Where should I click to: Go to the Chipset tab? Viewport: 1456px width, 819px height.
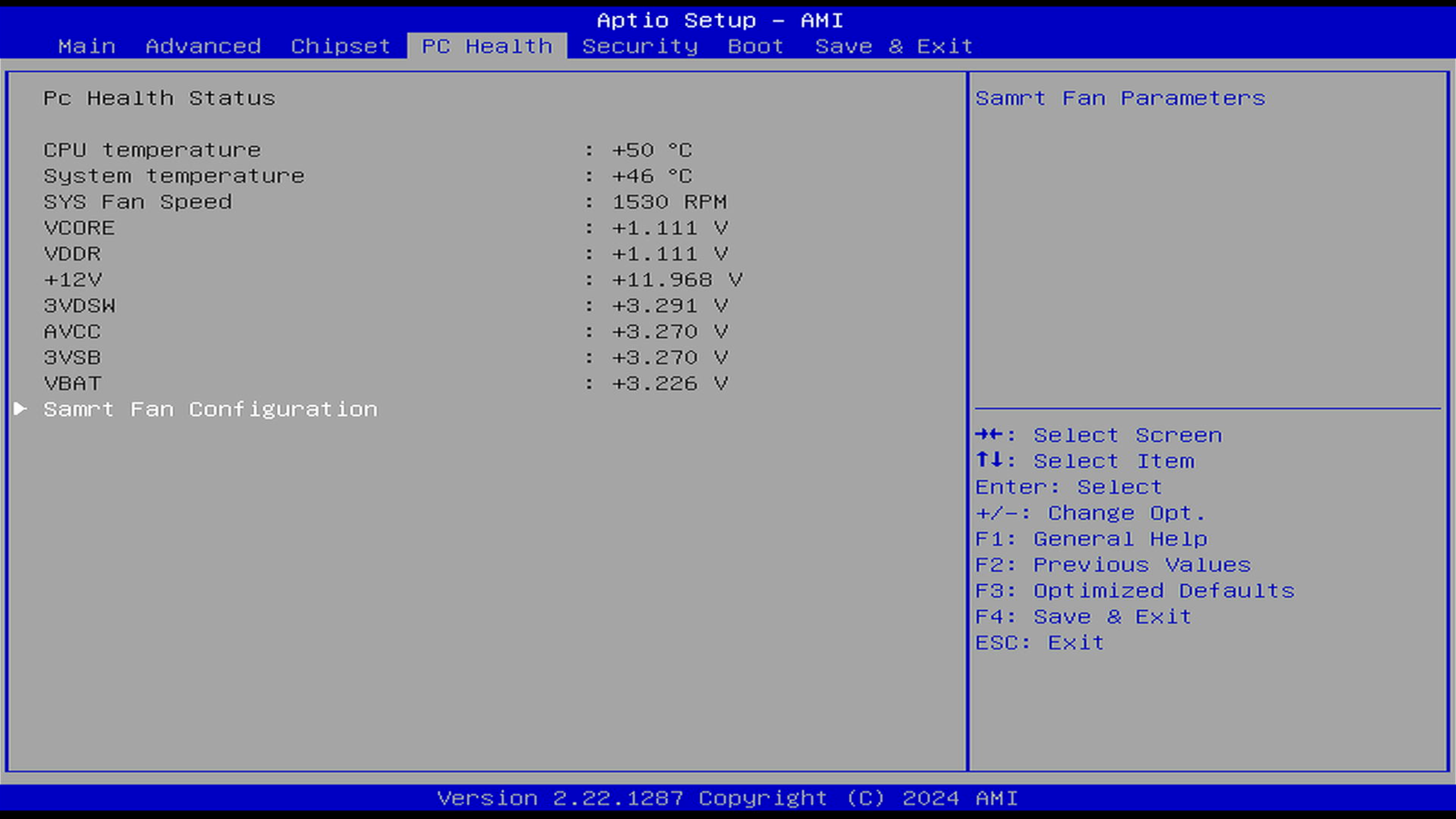340,46
